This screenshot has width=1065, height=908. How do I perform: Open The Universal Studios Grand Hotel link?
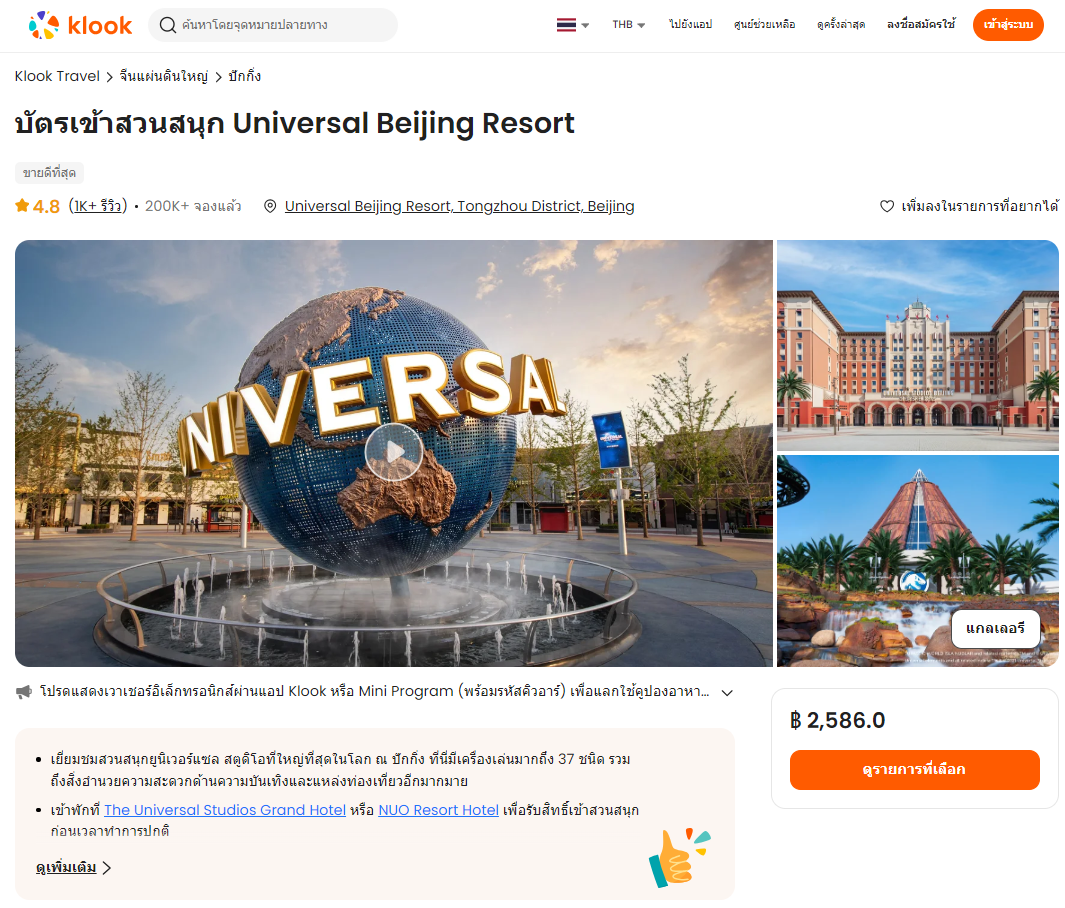tap(225, 810)
